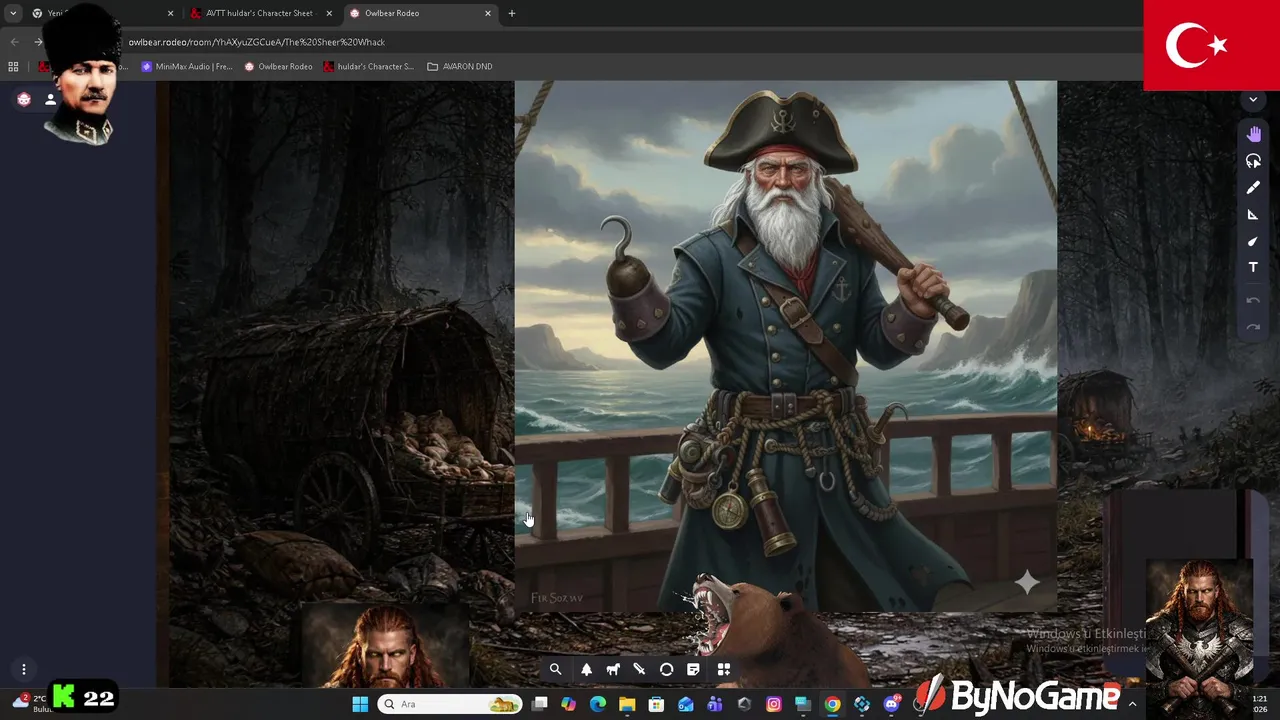Click the Redo arrow in tool panel
1280x720 pixels.
point(1253,327)
